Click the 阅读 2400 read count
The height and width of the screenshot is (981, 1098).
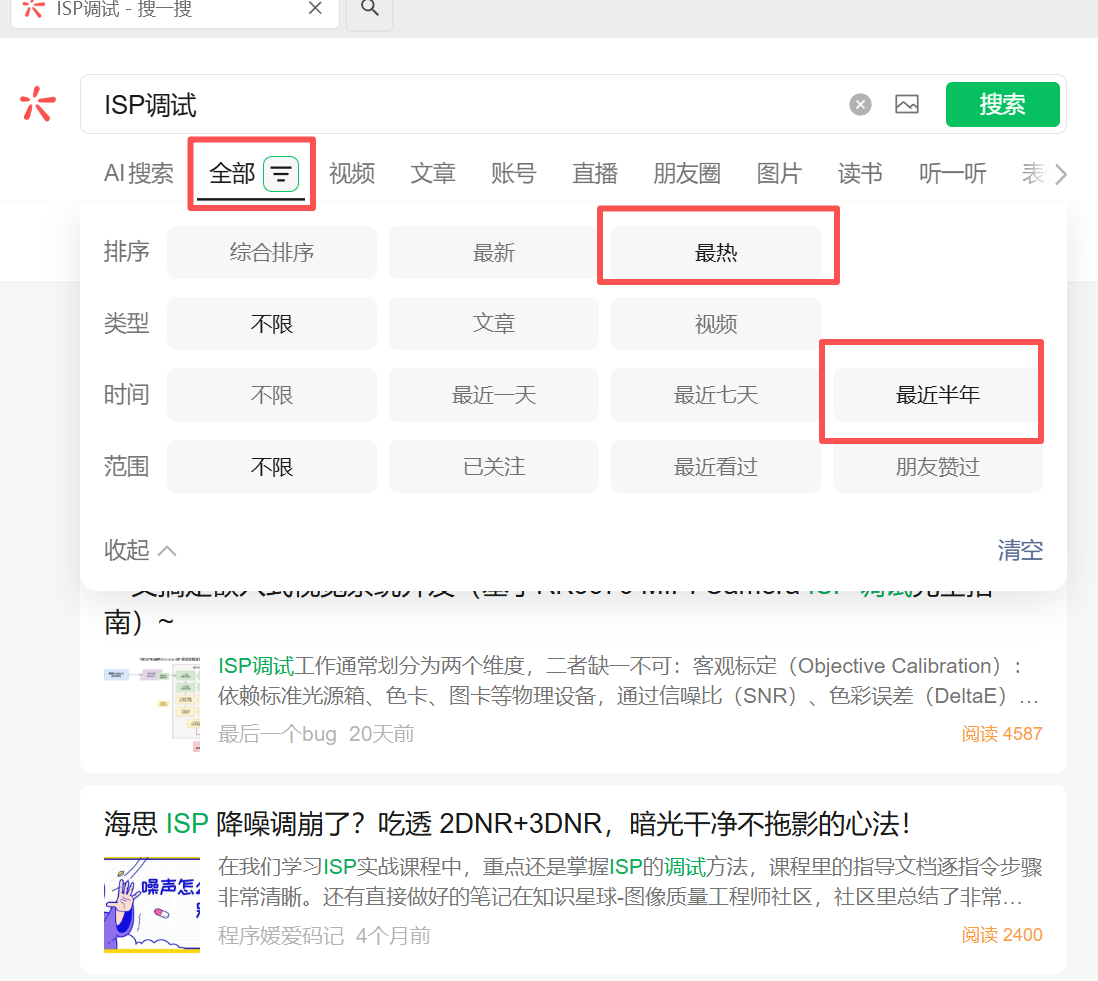[1002, 935]
